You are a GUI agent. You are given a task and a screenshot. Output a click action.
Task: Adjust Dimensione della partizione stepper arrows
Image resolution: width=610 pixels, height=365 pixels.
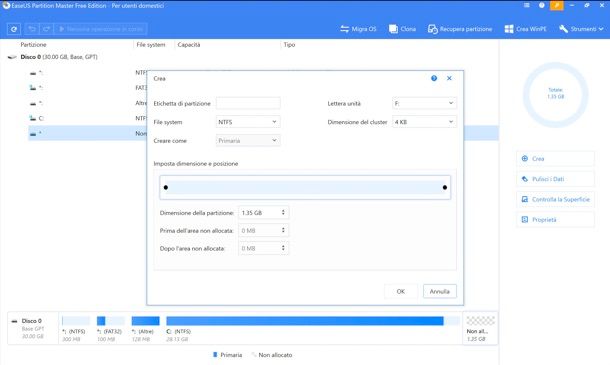pos(283,212)
